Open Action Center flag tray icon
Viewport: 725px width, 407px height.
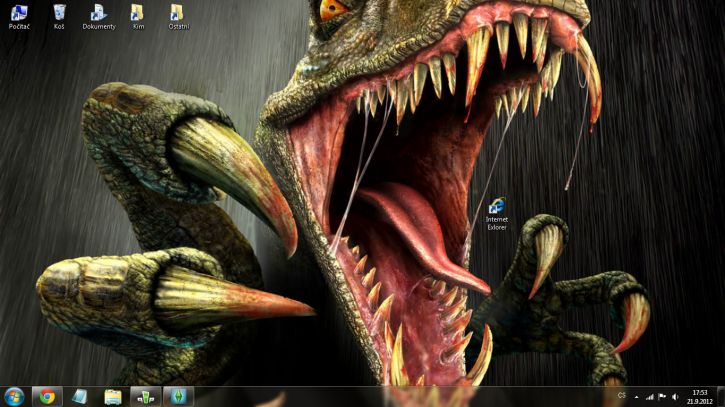(662, 397)
